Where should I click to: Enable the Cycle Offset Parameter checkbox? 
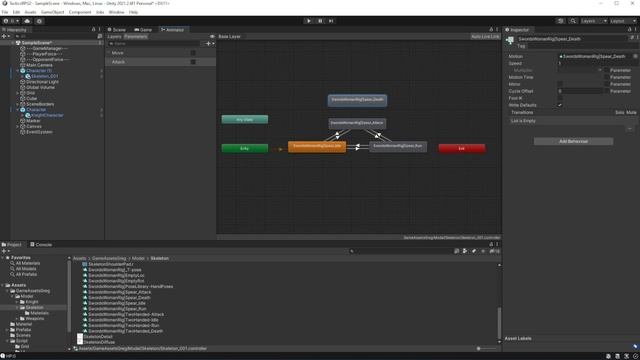(606, 91)
